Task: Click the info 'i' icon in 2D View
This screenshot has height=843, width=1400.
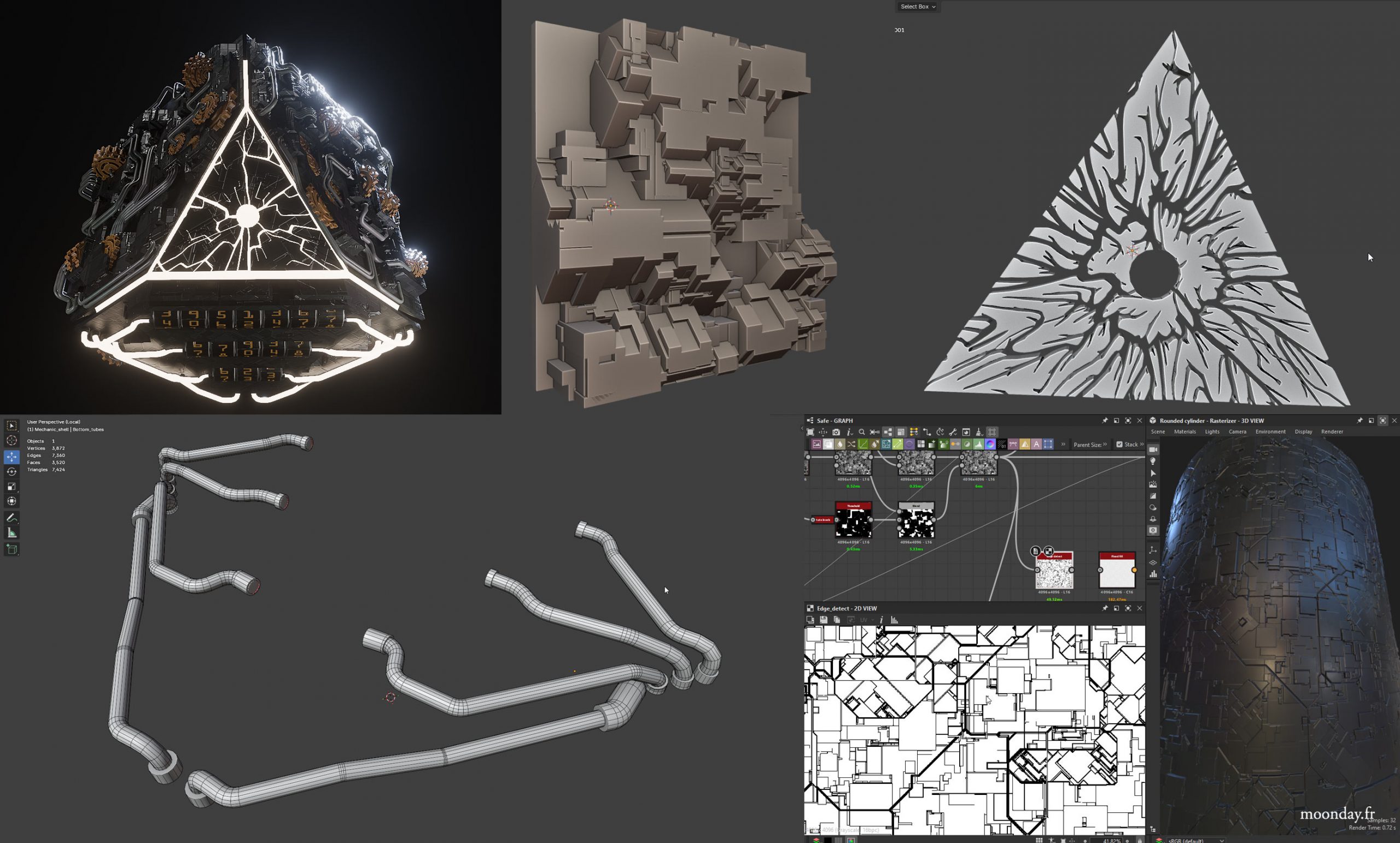Action: 881,620
